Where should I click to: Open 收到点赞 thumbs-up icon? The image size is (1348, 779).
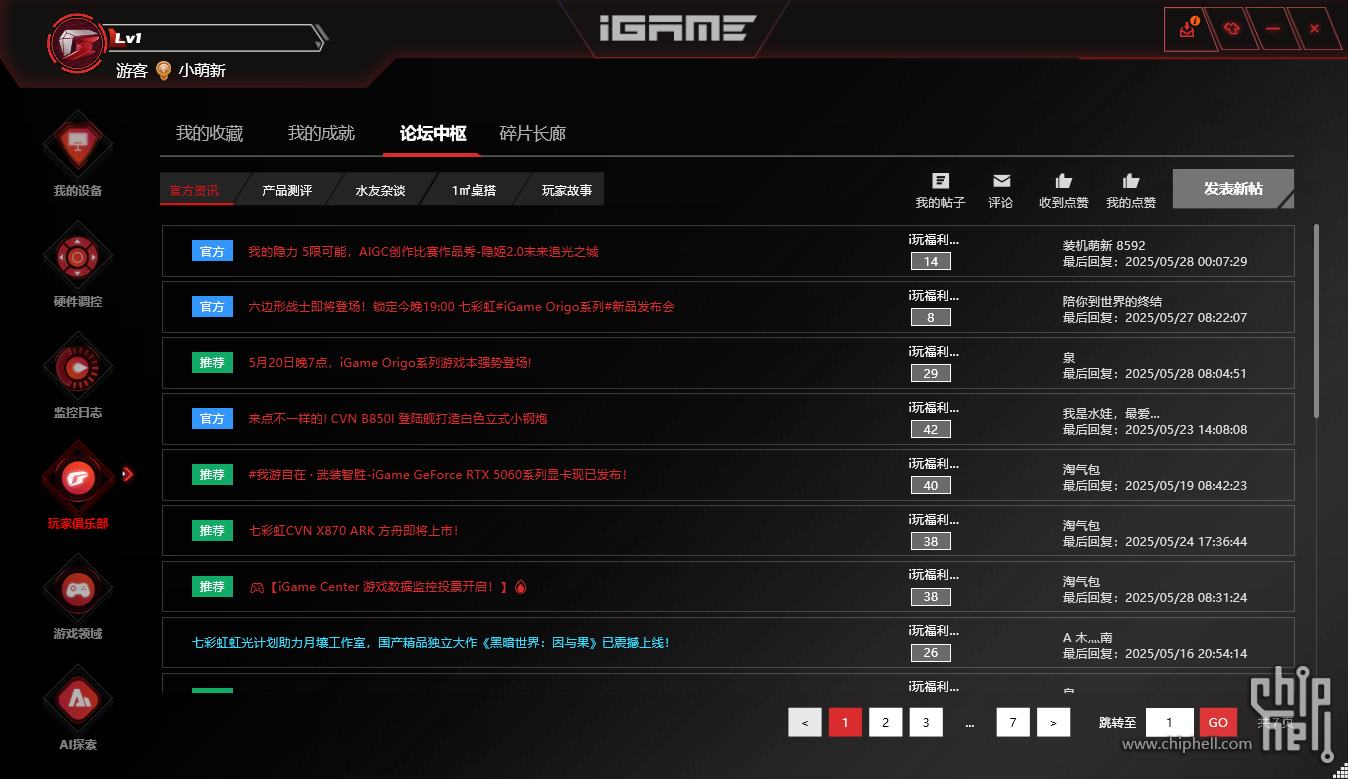pos(1064,181)
